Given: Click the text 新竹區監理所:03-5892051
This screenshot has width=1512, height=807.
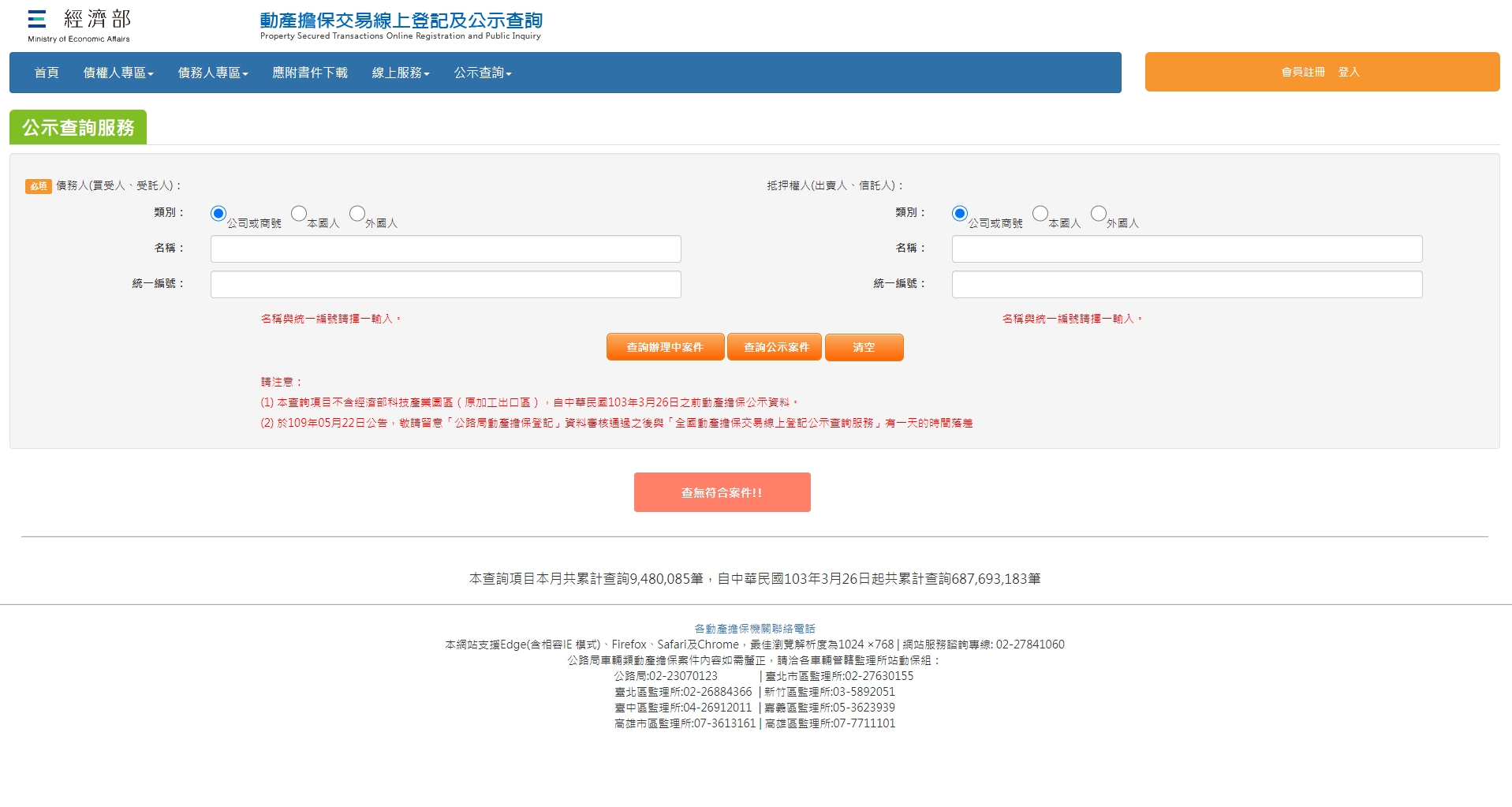Looking at the screenshot, I should 830,692.
